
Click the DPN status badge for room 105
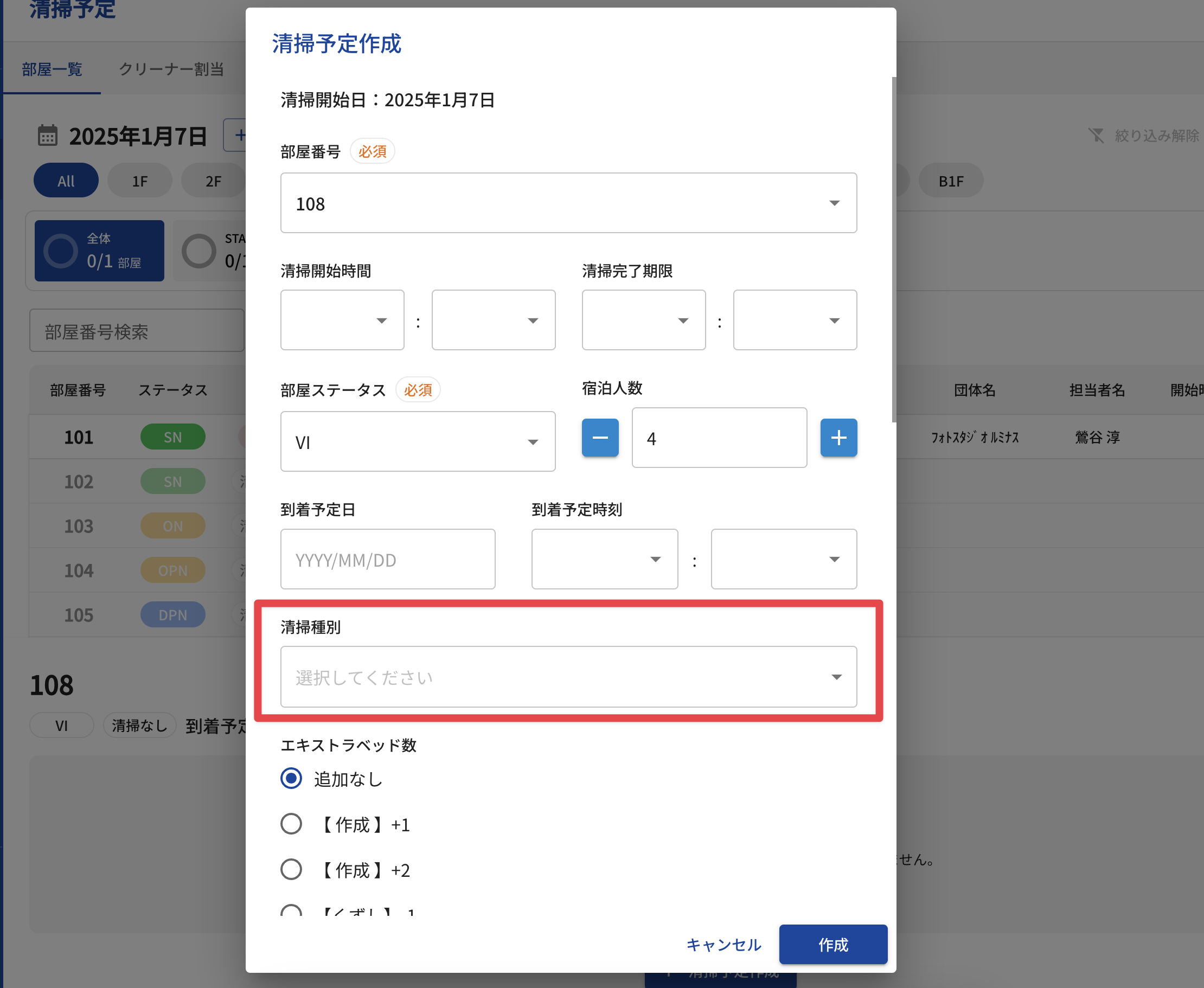[172, 615]
